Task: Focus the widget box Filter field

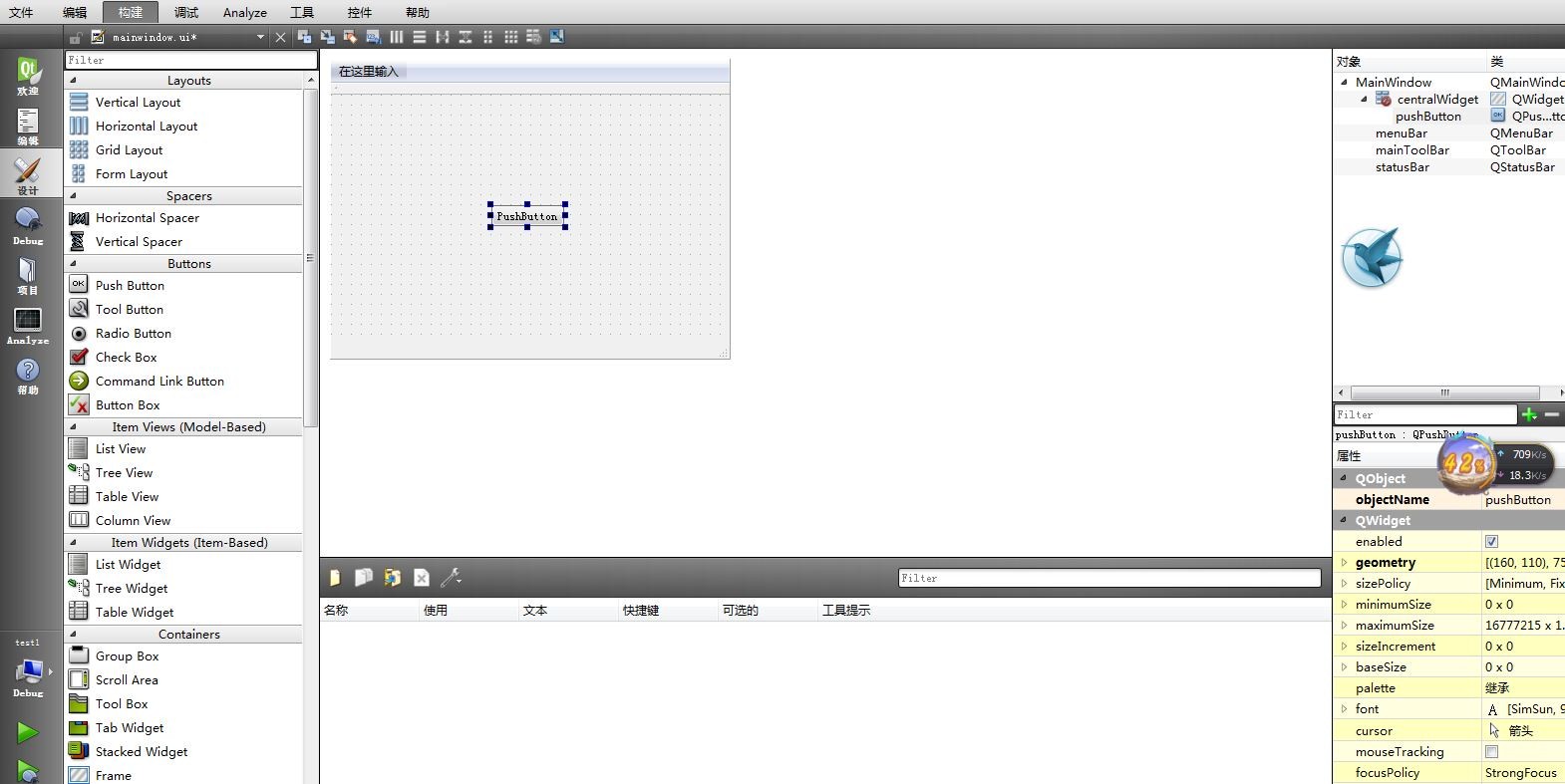Action: (190, 60)
